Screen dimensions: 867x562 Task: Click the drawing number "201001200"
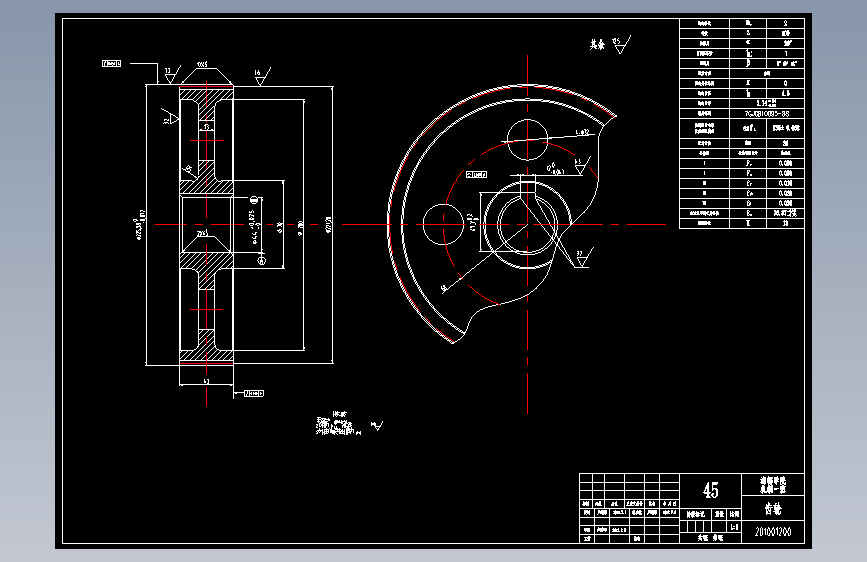772,532
